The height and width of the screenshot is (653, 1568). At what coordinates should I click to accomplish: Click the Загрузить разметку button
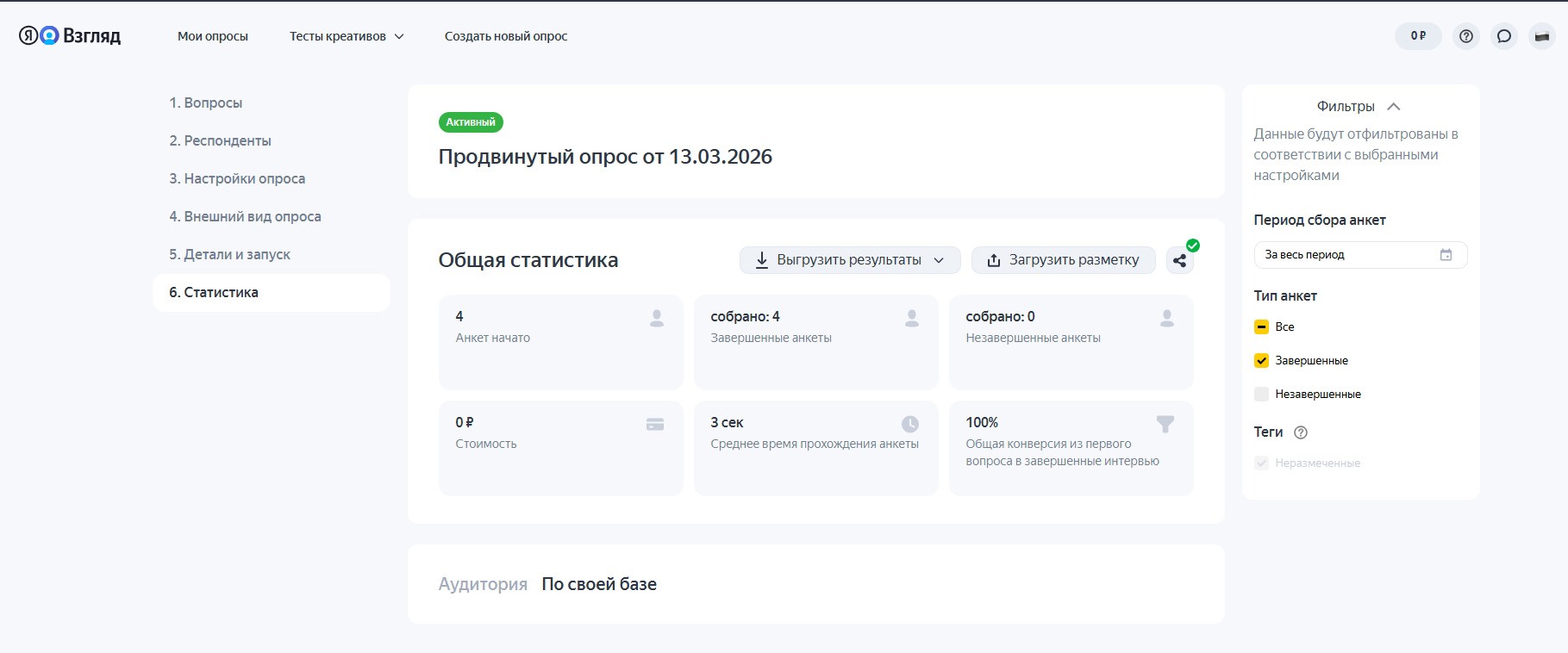tap(1063, 260)
